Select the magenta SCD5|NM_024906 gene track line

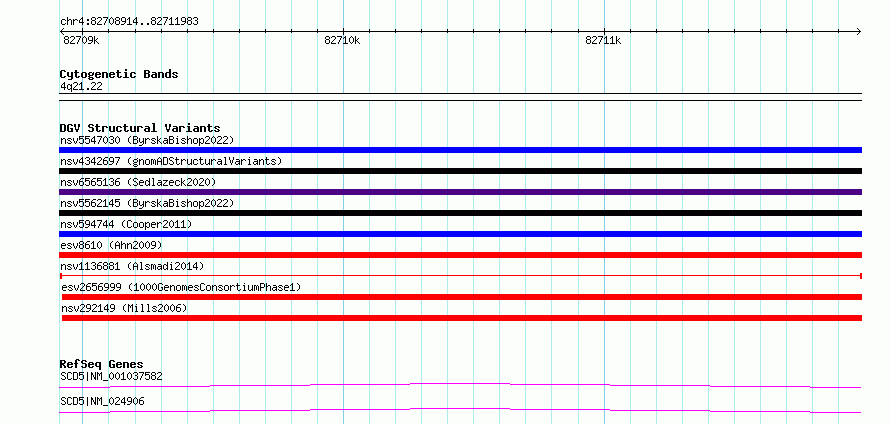point(460,410)
